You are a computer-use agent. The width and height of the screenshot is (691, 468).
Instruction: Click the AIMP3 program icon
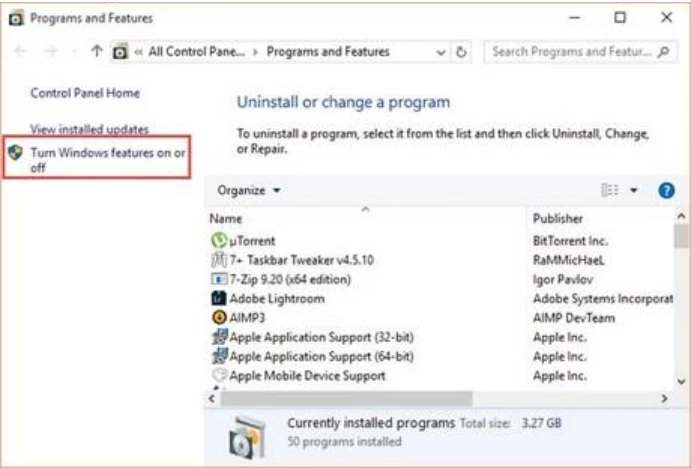point(219,317)
